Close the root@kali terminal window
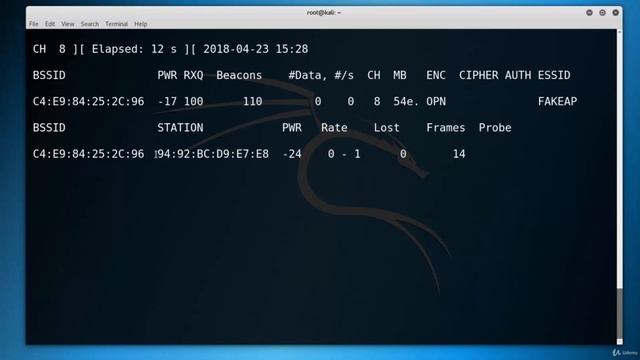 coord(616,13)
